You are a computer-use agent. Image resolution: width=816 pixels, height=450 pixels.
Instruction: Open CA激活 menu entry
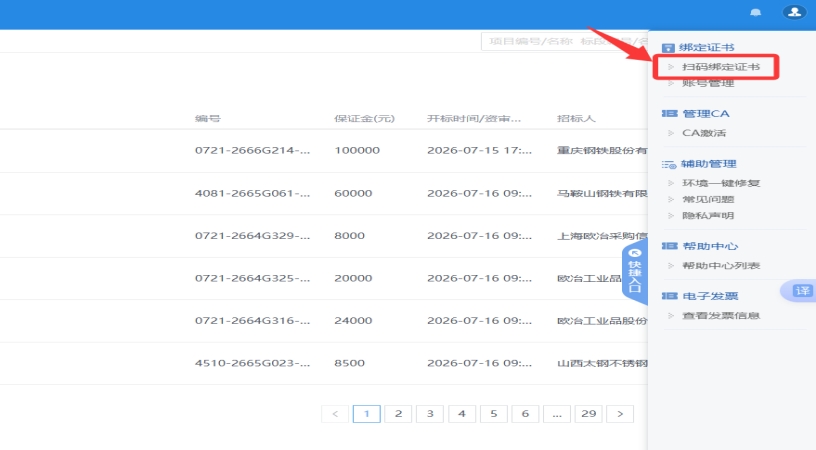704,133
